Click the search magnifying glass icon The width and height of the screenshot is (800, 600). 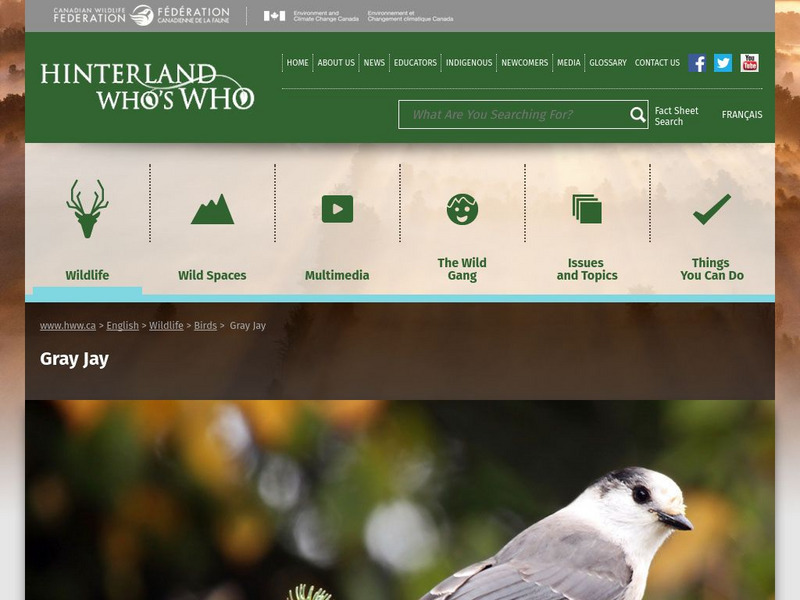[x=637, y=115]
